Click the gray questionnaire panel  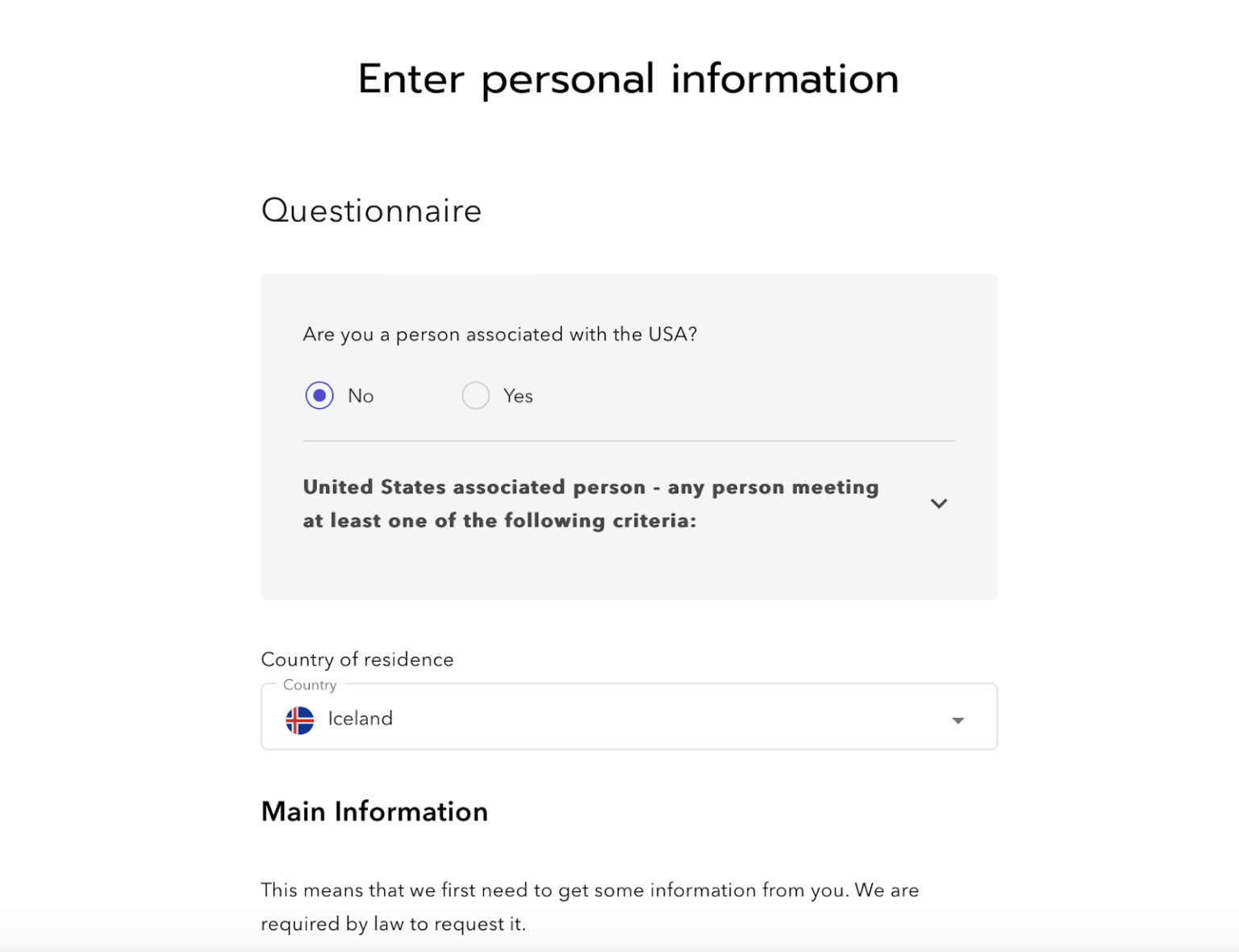(x=629, y=565)
